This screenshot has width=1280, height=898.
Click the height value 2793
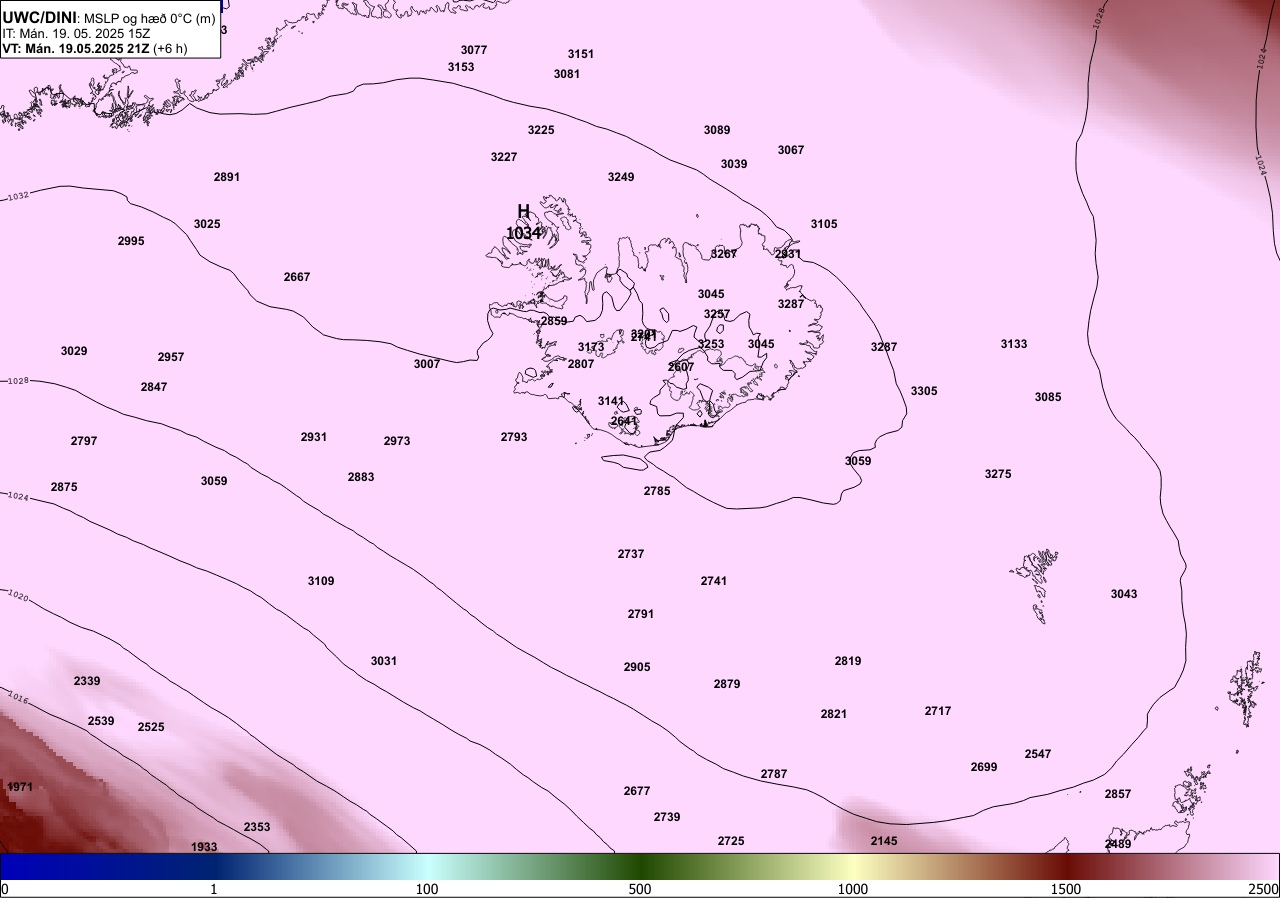click(514, 437)
